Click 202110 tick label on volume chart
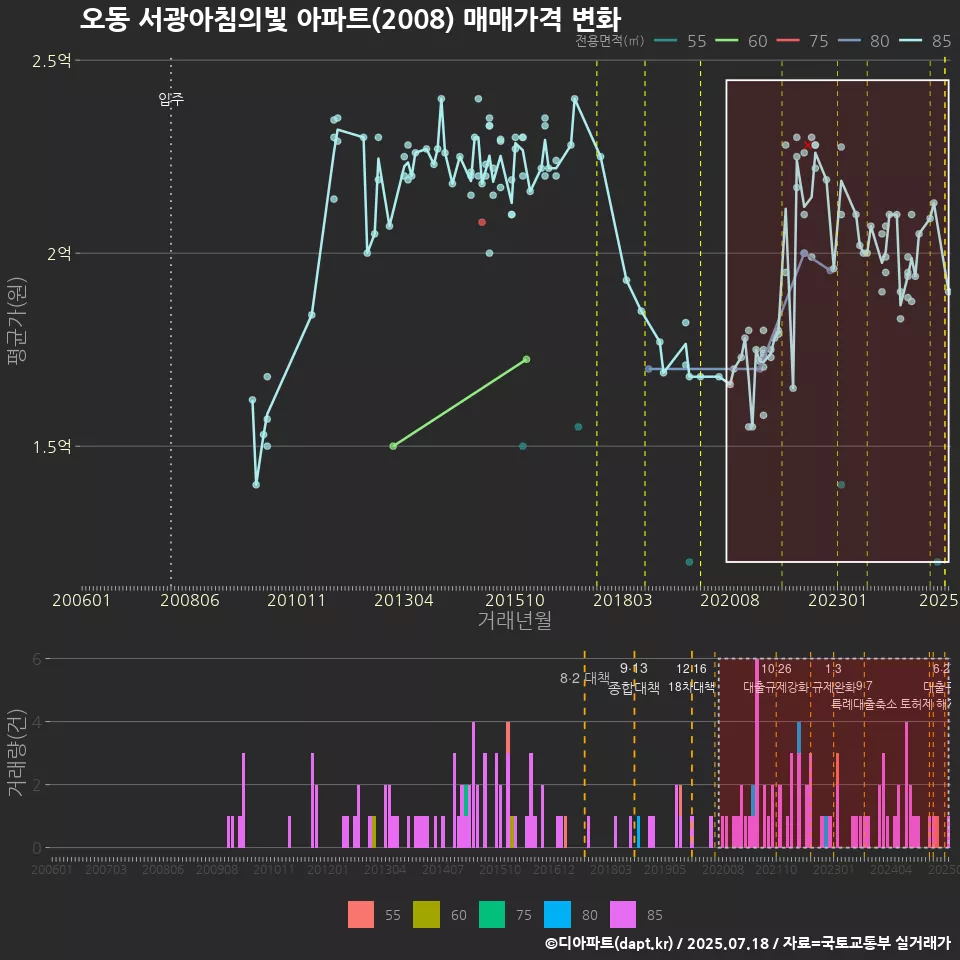This screenshot has width=960, height=960. point(776,869)
